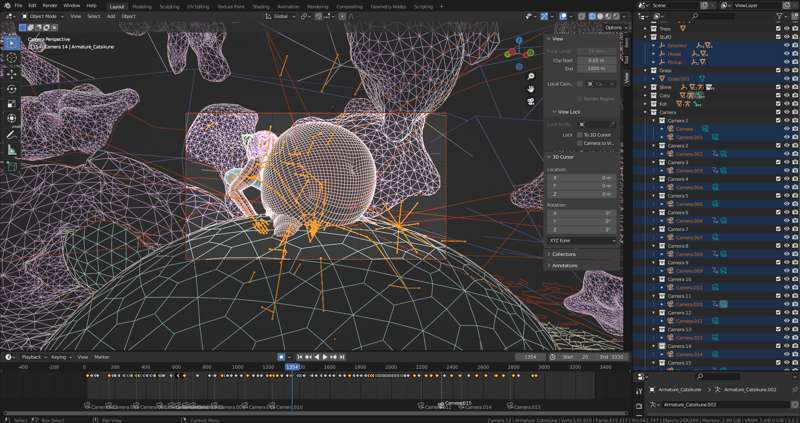Enable Lock To 3D Cursor checkbox

coord(580,135)
